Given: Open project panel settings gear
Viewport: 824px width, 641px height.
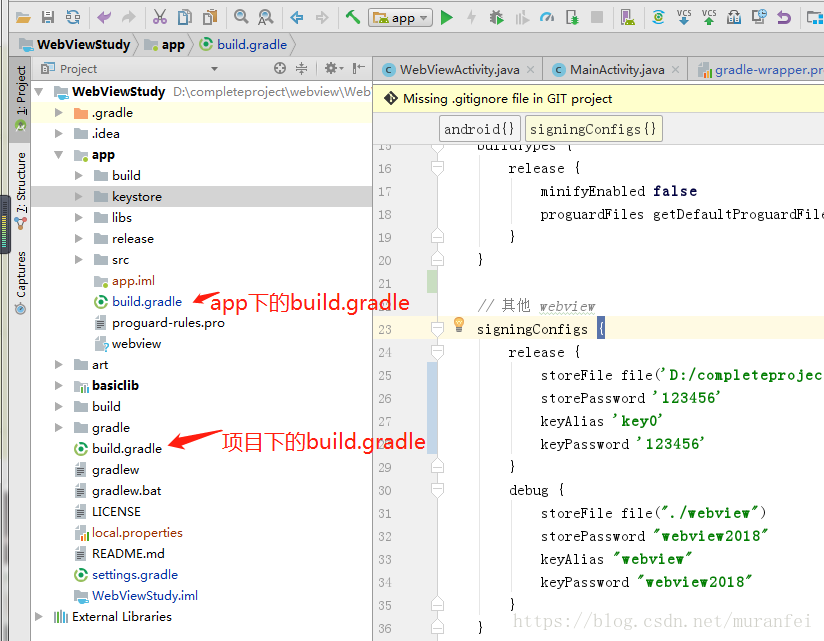Looking at the screenshot, I should click(331, 68).
